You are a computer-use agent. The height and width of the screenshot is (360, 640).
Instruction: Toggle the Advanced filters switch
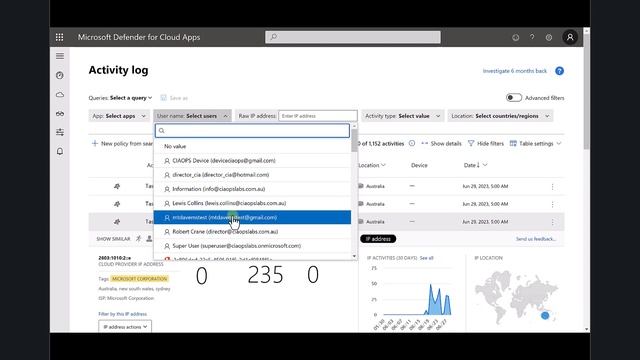[513, 98]
